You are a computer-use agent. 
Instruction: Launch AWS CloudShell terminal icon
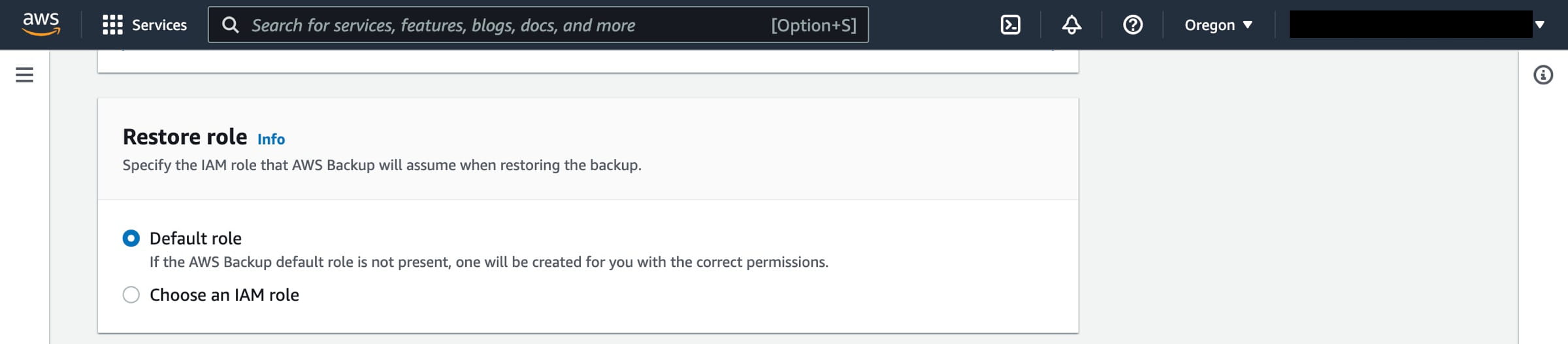(x=1010, y=25)
